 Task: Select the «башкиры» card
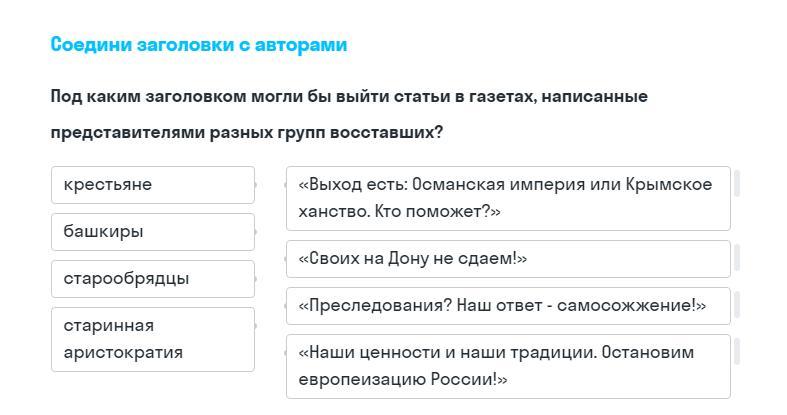point(152,232)
